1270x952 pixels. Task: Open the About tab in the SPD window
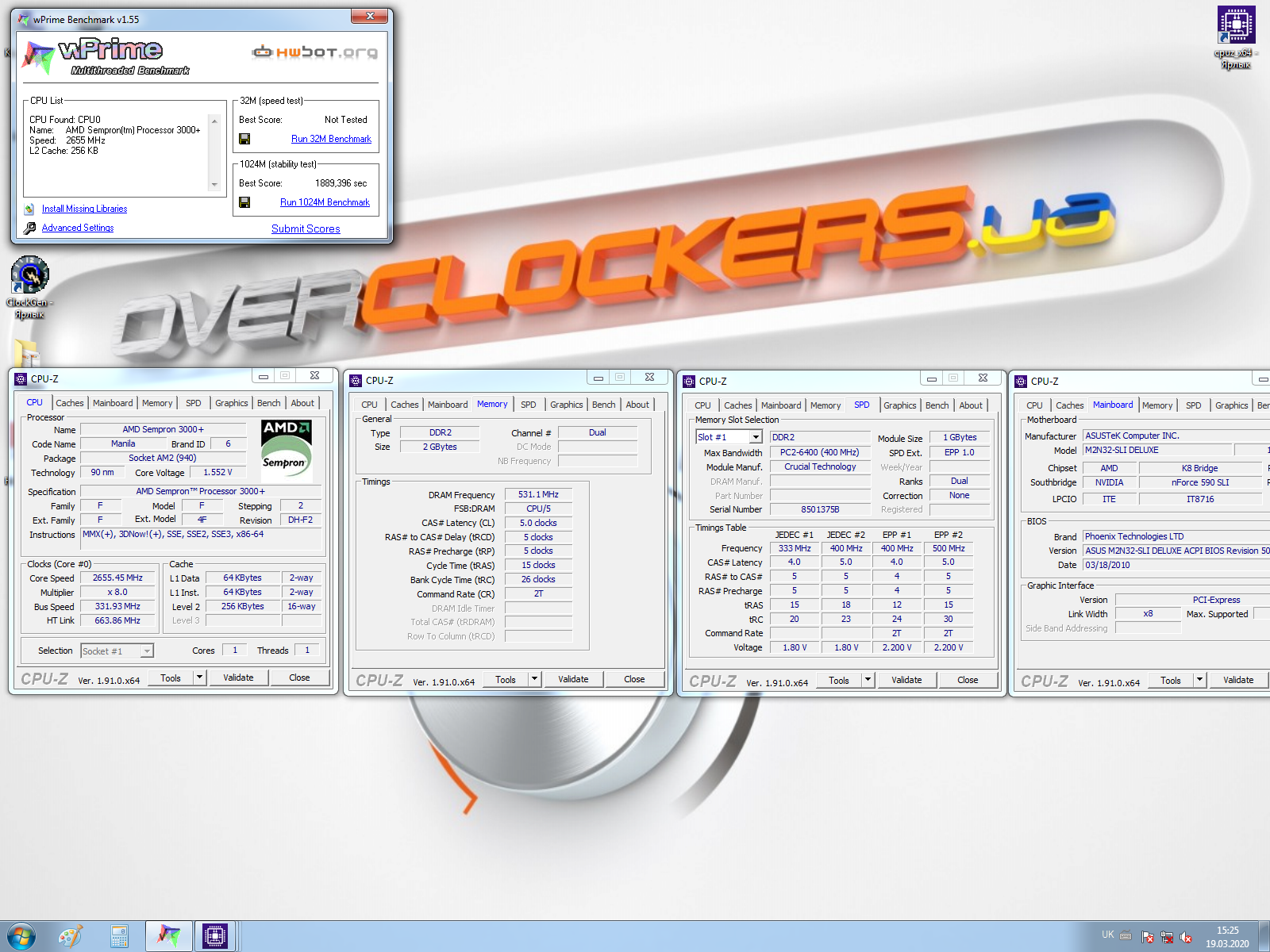pos(971,405)
